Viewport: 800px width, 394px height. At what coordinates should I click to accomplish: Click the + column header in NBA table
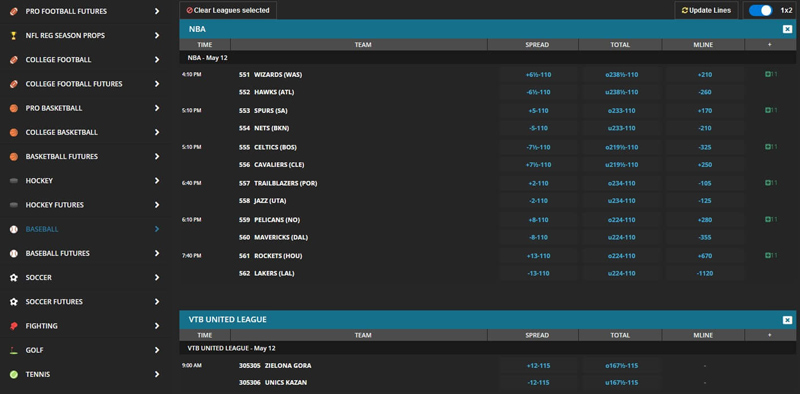769,45
